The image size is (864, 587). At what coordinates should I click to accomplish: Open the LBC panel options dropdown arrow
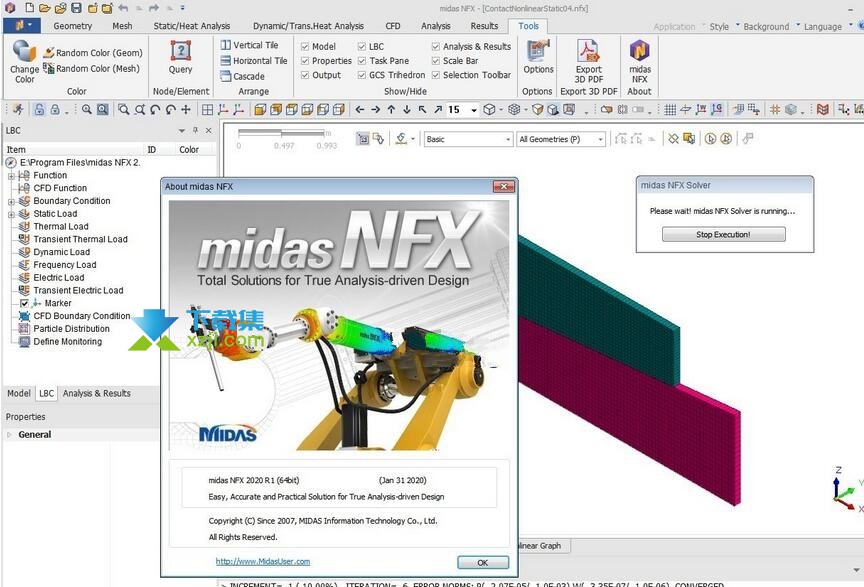181,131
